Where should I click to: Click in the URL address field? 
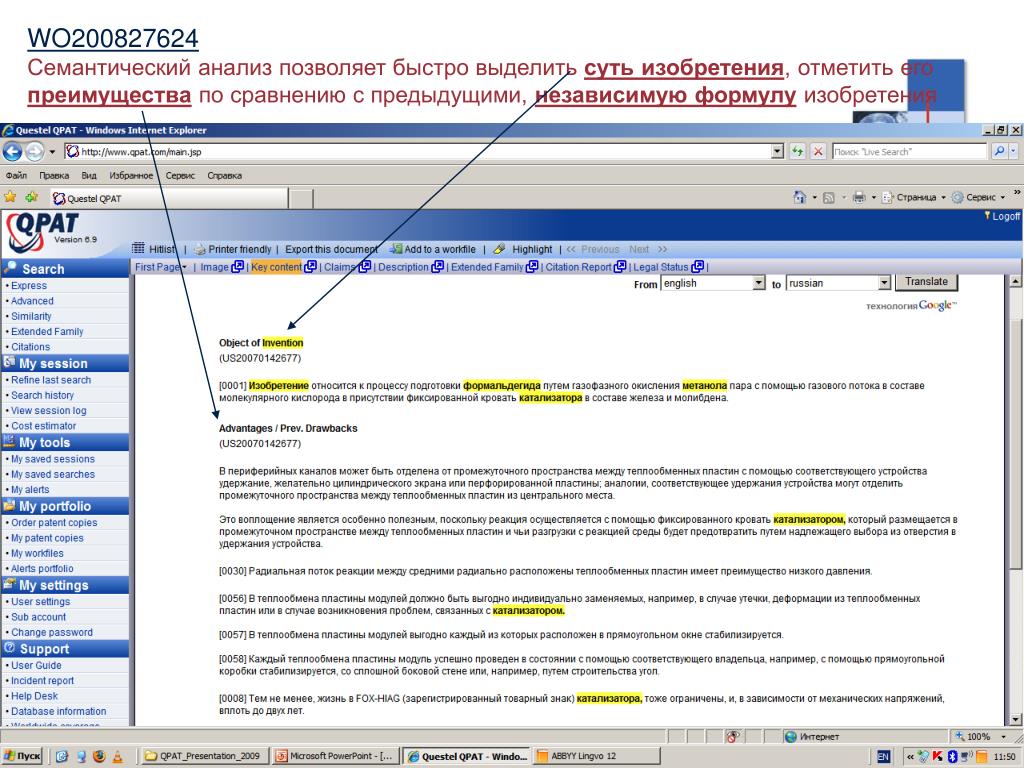pyautogui.click(x=418, y=152)
